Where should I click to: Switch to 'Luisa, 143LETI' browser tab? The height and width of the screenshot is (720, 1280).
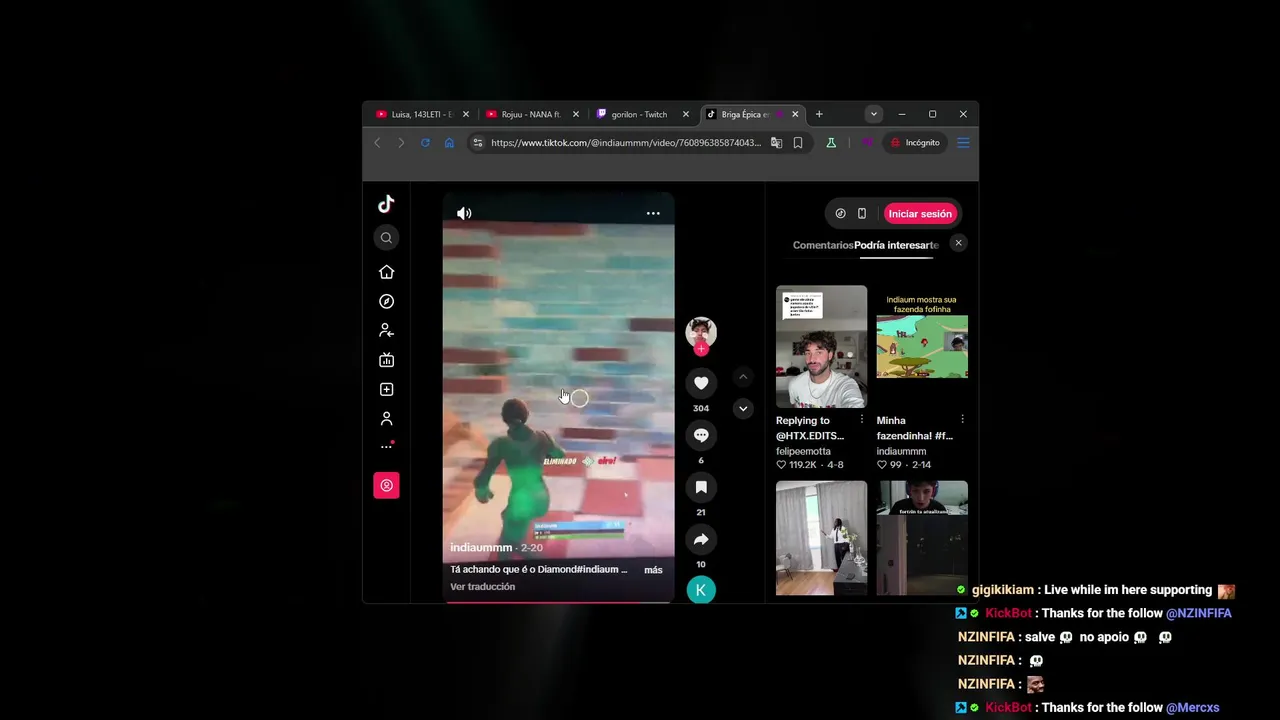(423, 114)
